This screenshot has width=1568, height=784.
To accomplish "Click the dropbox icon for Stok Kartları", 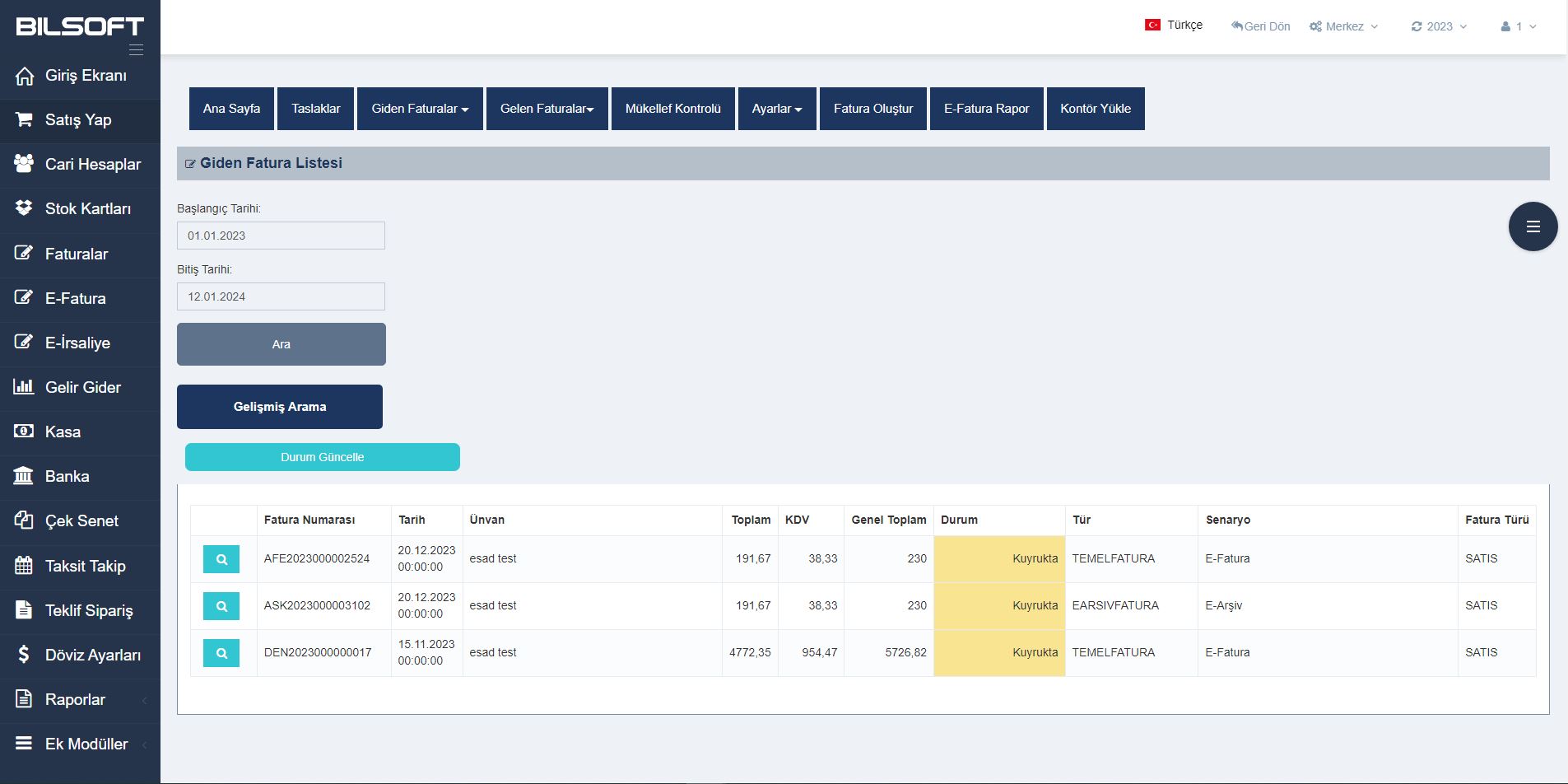I will (x=24, y=208).
